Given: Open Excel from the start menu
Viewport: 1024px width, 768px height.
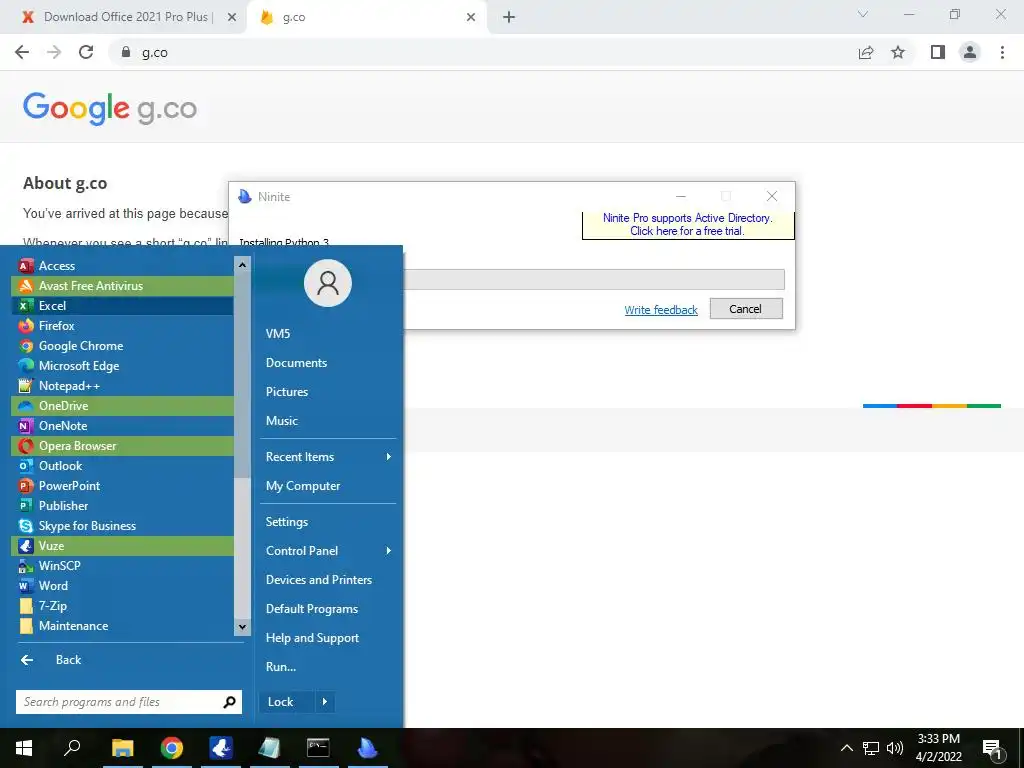Looking at the screenshot, I should 122,306.
